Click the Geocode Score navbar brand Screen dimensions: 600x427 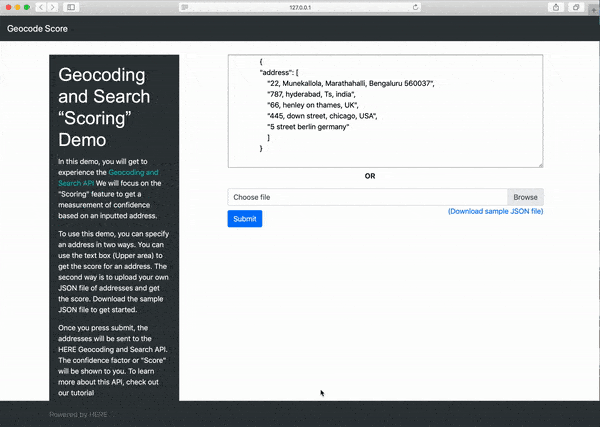(37, 29)
